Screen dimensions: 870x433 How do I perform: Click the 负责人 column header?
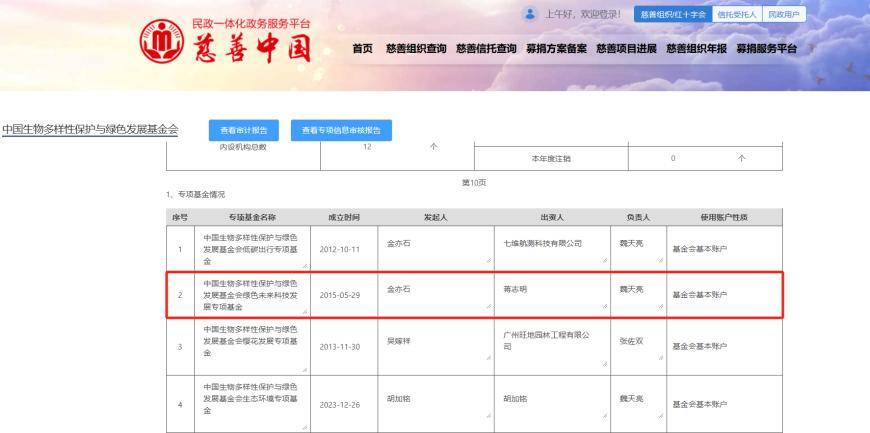(x=638, y=218)
